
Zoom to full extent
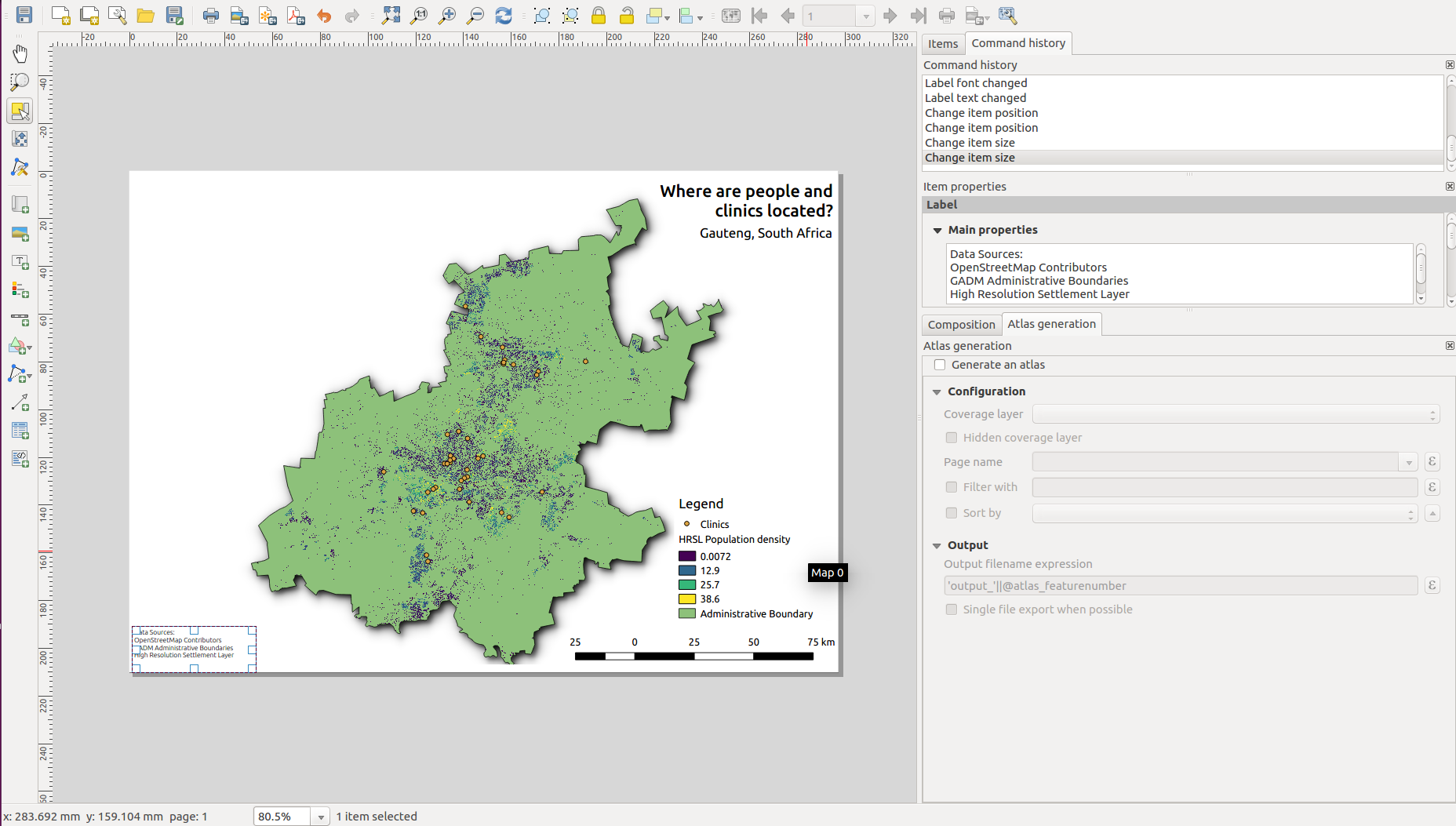pos(391,15)
